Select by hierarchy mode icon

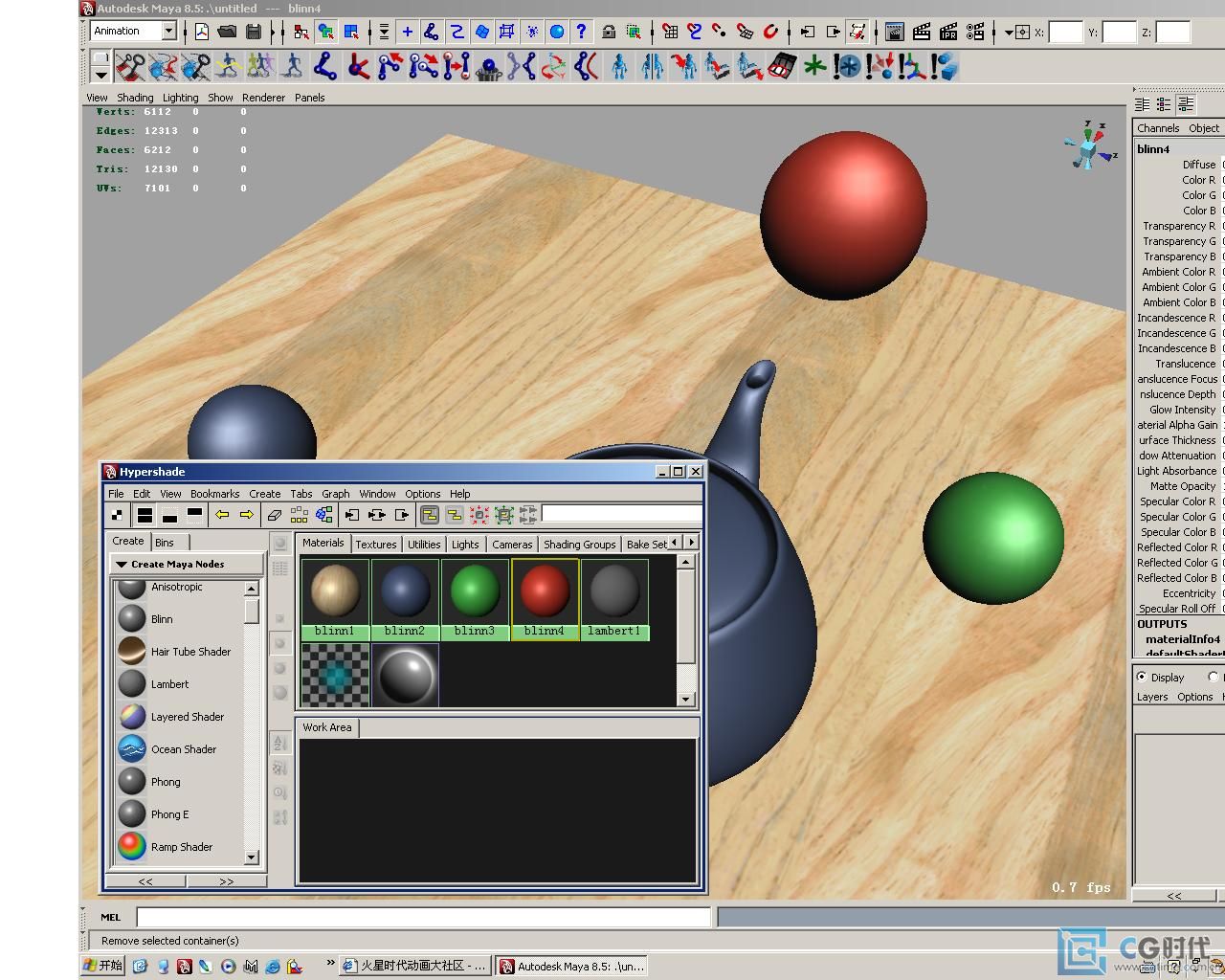pyautogui.click(x=301, y=32)
